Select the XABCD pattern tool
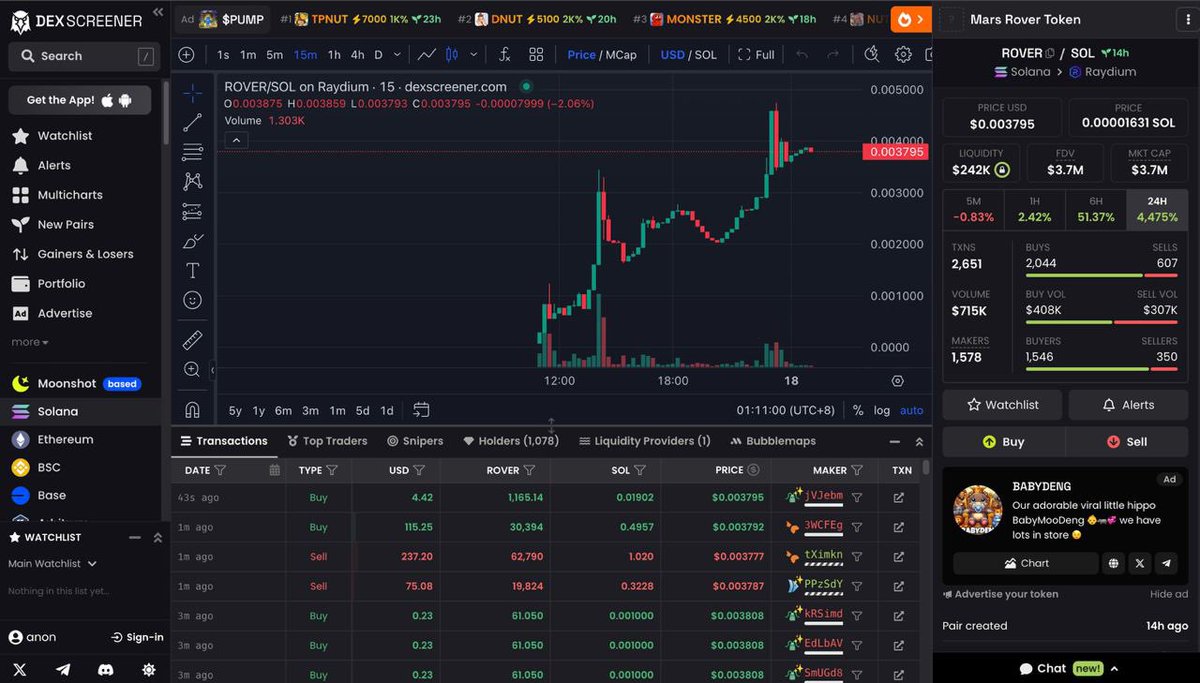1200x683 pixels. click(x=193, y=181)
